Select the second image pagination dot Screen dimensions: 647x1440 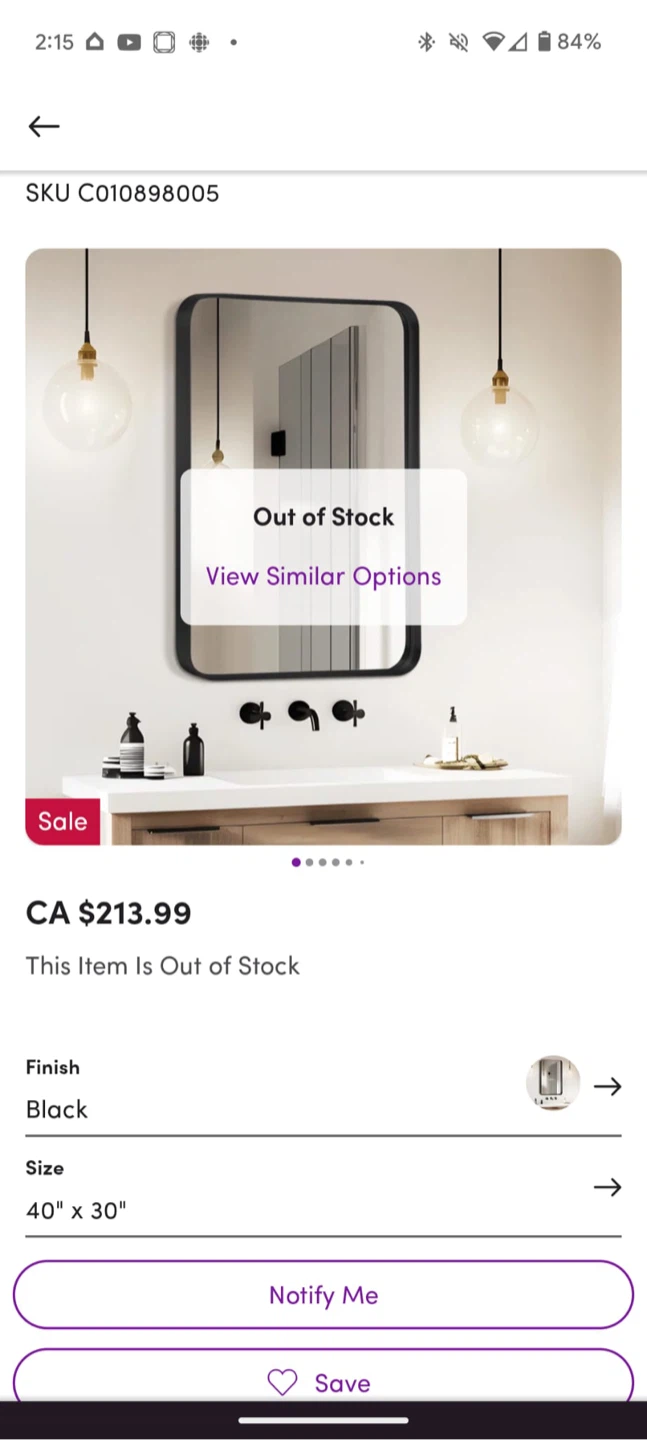[x=309, y=862]
